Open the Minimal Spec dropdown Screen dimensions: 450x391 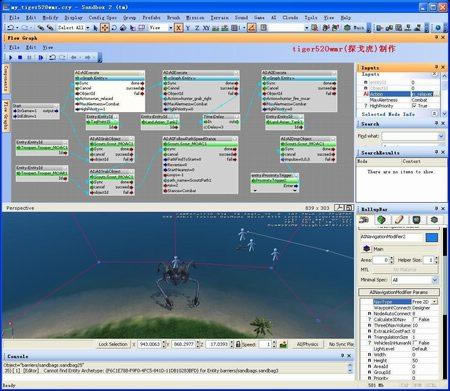(435, 280)
